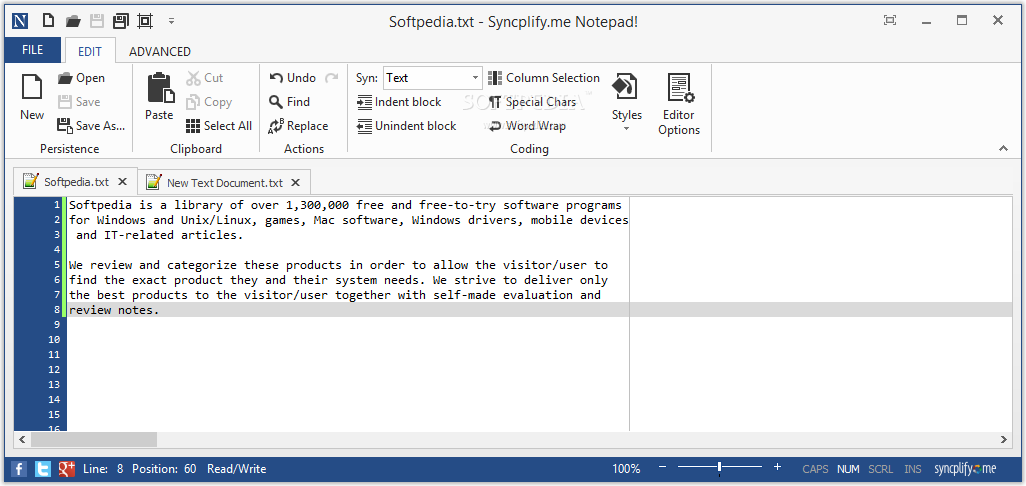
Task: Toggle Column Selection mode
Action: pyautogui.click(x=543, y=78)
